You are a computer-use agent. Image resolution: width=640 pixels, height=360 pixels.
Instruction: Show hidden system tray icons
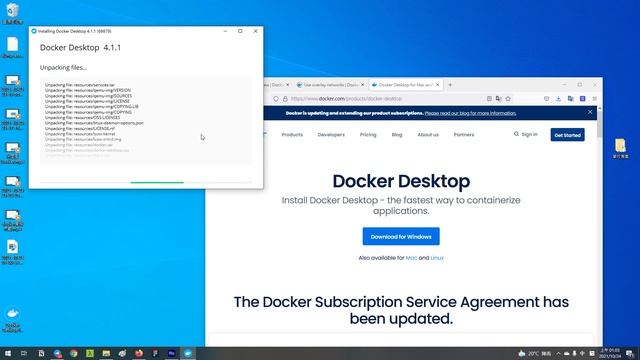click(x=558, y=353)
